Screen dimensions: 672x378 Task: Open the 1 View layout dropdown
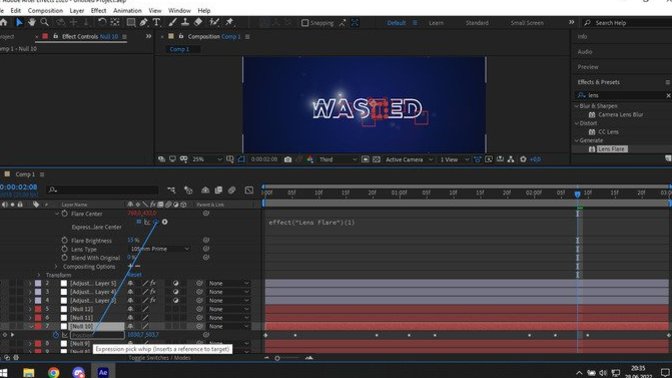pyautogui.click(x=454, y=159)
